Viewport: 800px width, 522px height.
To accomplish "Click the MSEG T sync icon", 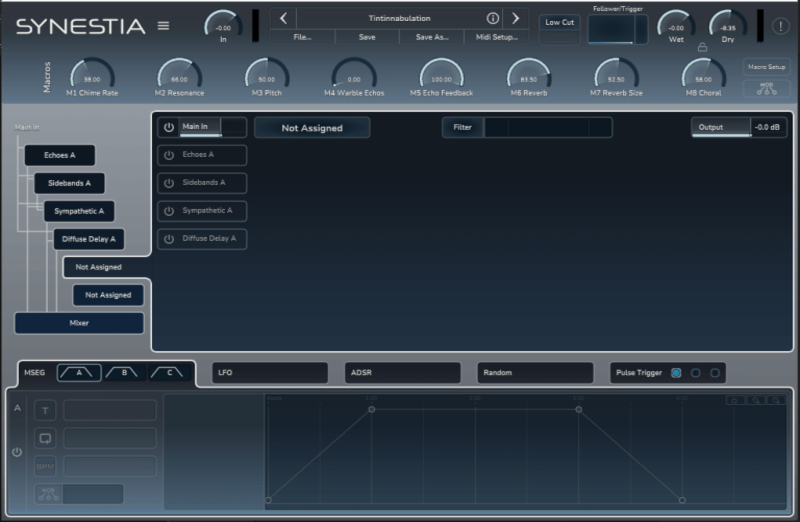I will pos(45,410).
